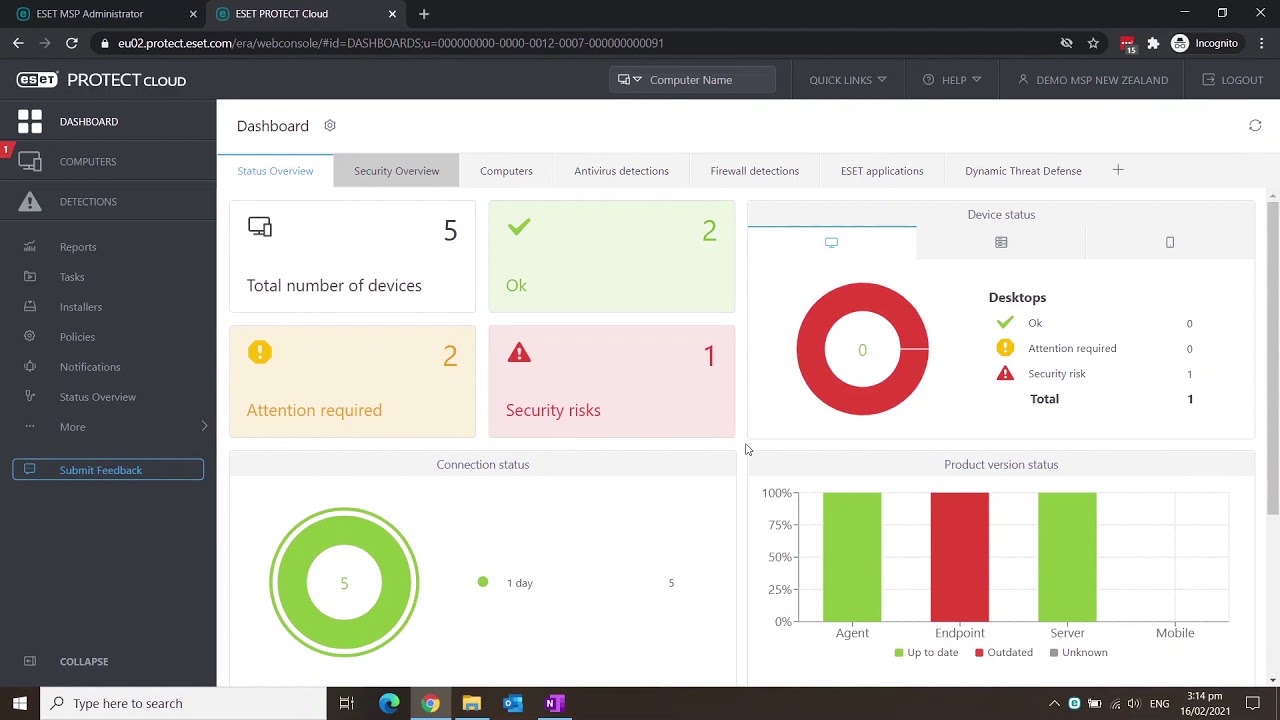This screenshot has width=1280, height=720.
Task: Switch to the Antivirus detections tab
Action: pos(621,171)
